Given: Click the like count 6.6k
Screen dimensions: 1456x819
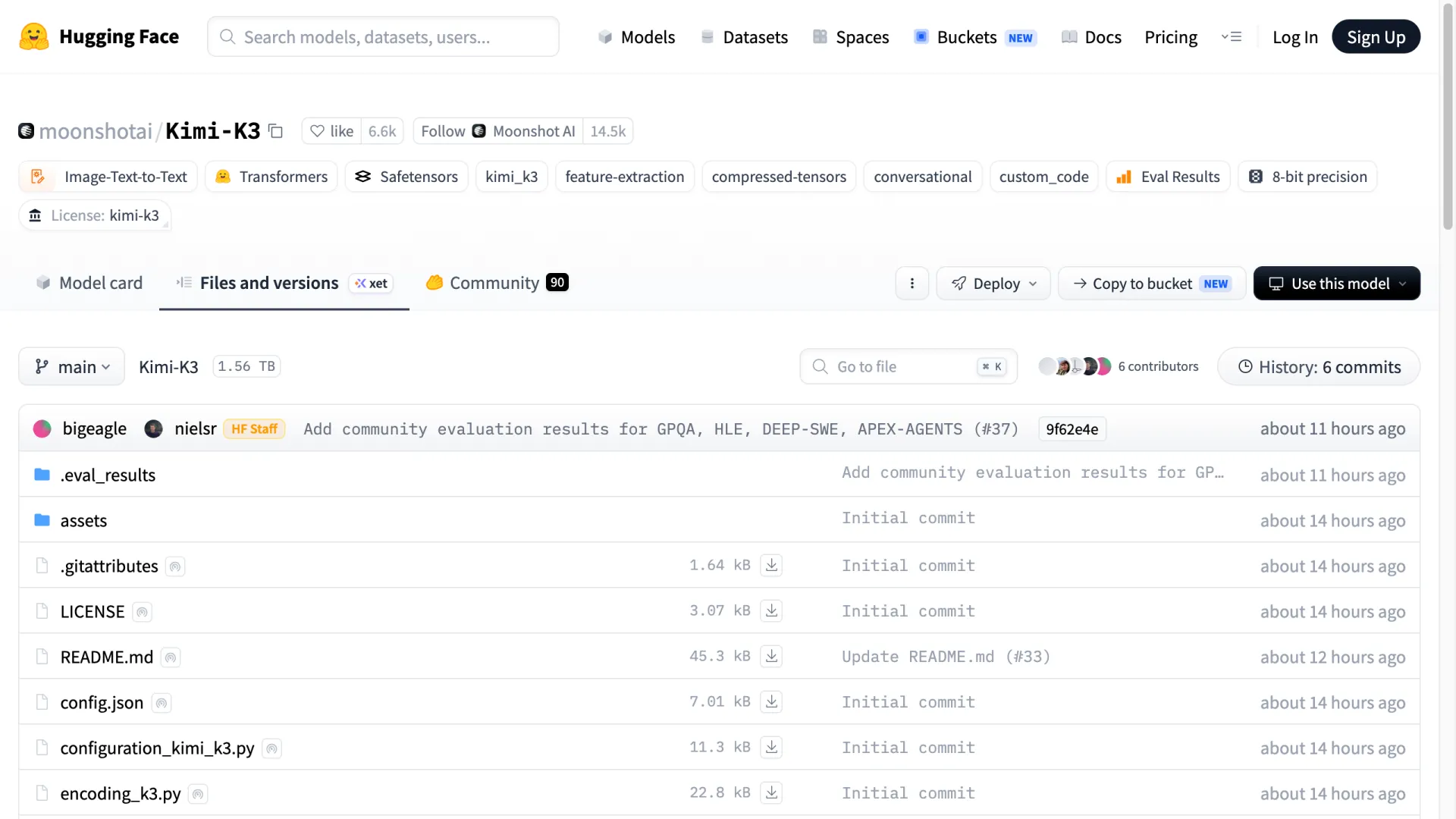Looking at the screenshot, I should click(x=382, y=131).
